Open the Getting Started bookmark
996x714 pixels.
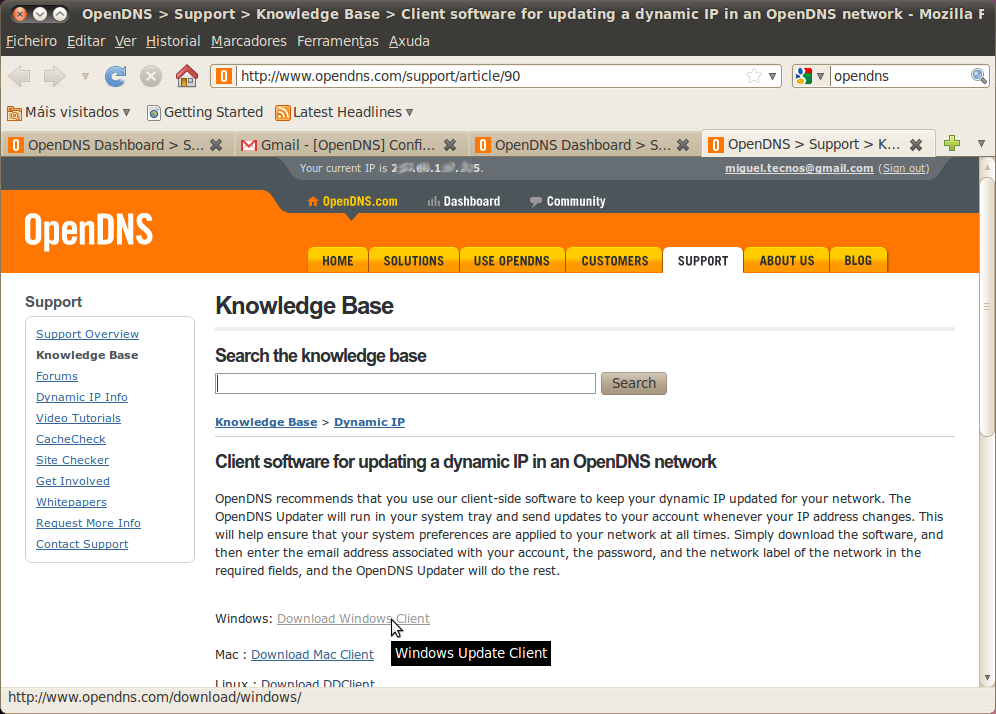point(205,112)
